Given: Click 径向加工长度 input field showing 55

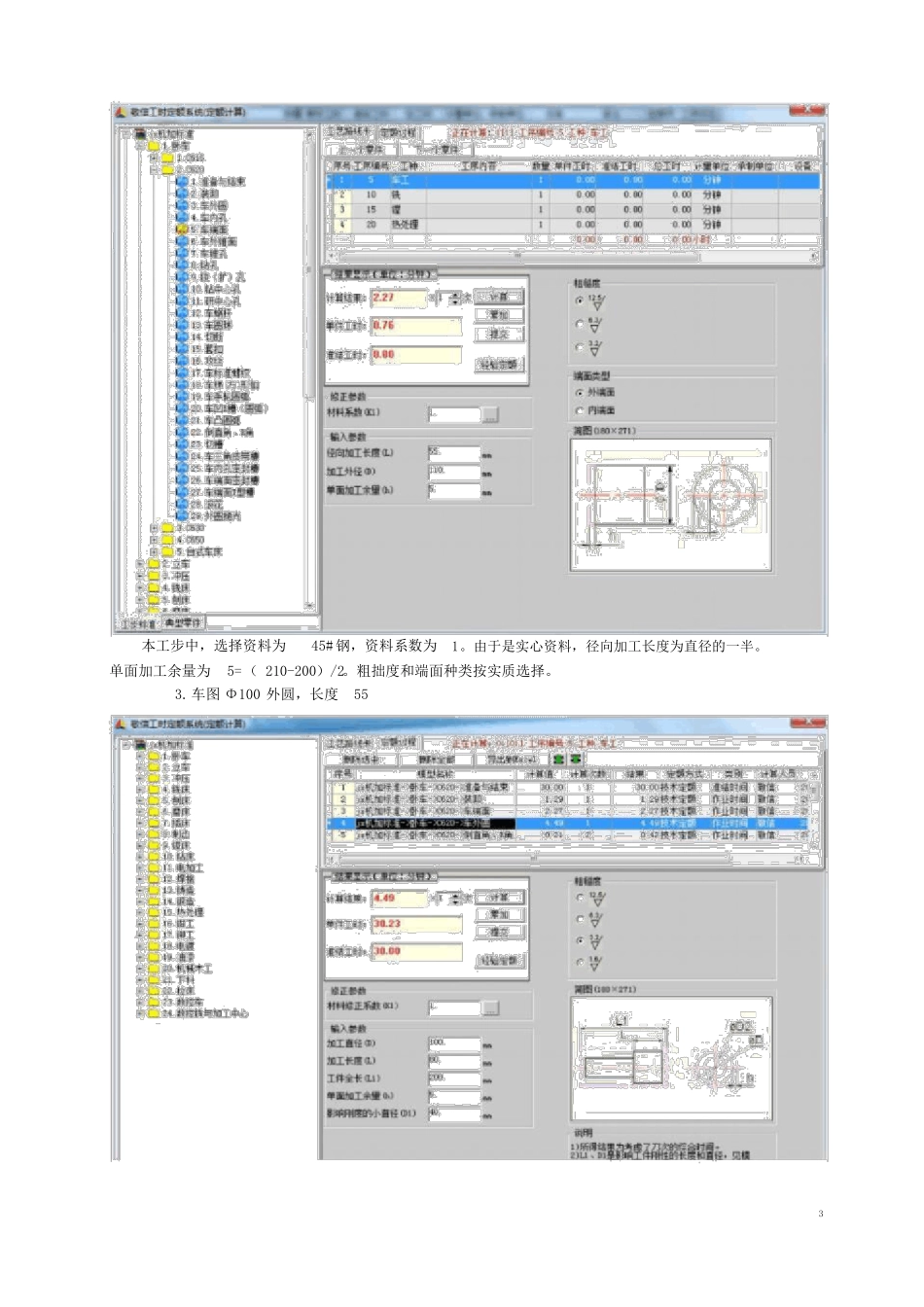Looking at the screenshot, I should [453, 453].
